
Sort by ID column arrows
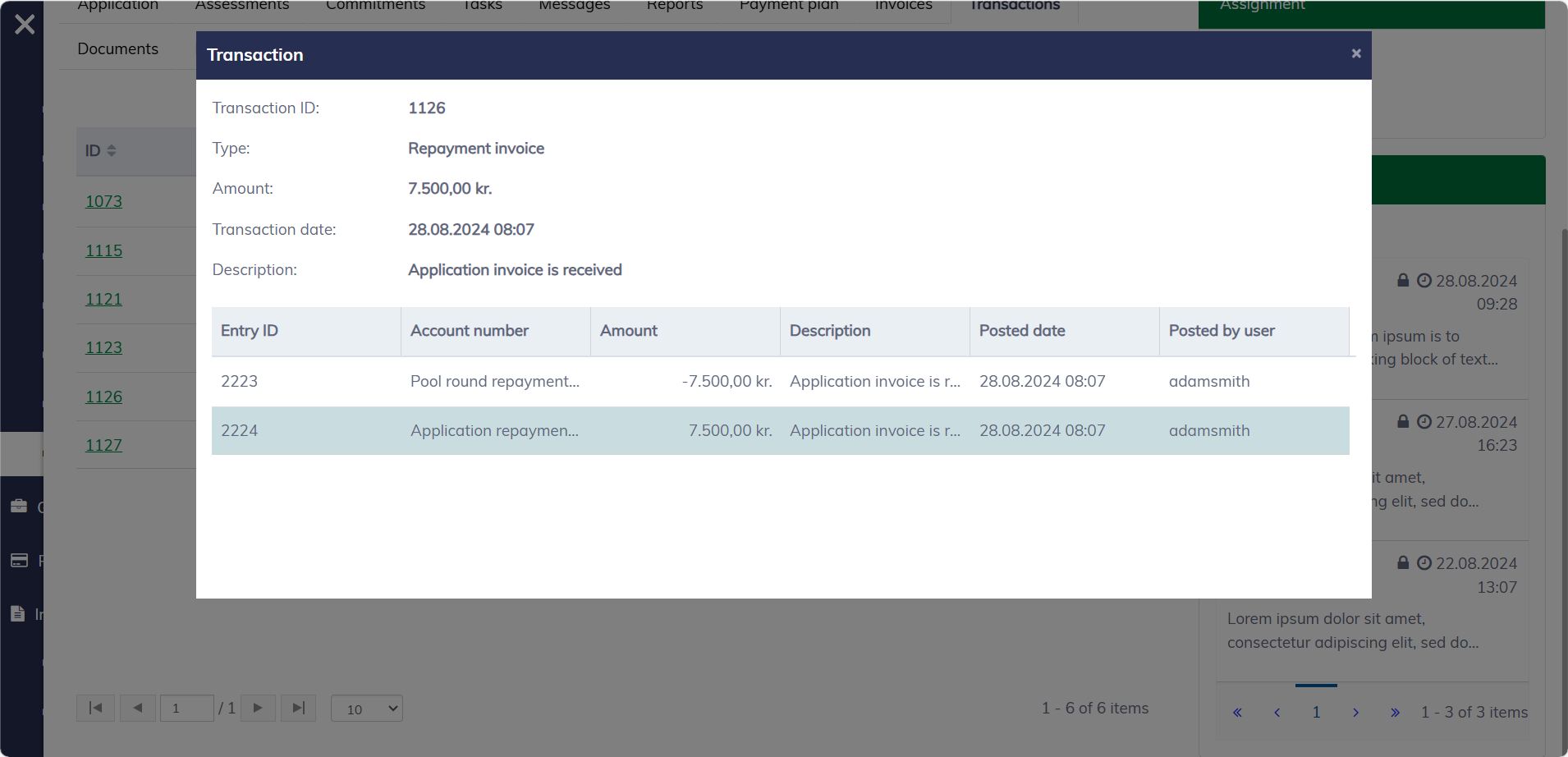pyautogui.click(x=112, y=151)
